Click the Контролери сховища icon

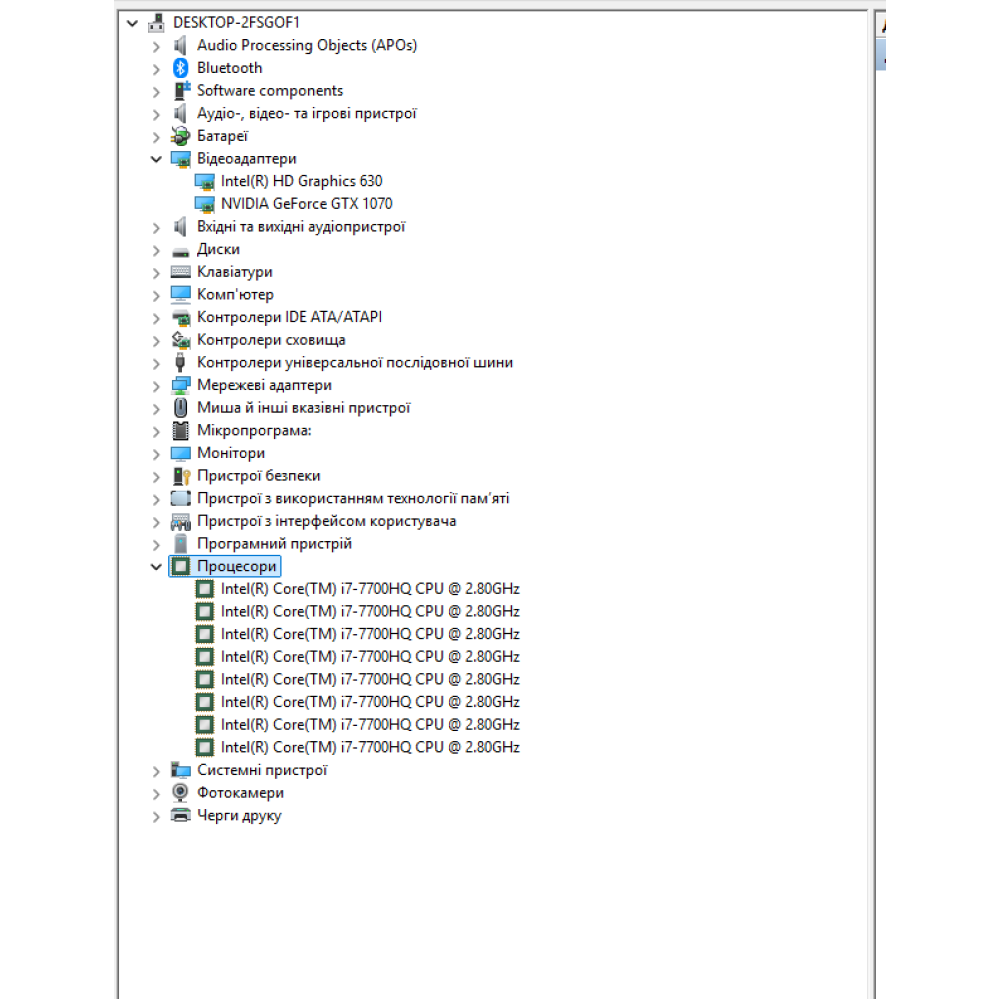(180, 340)
